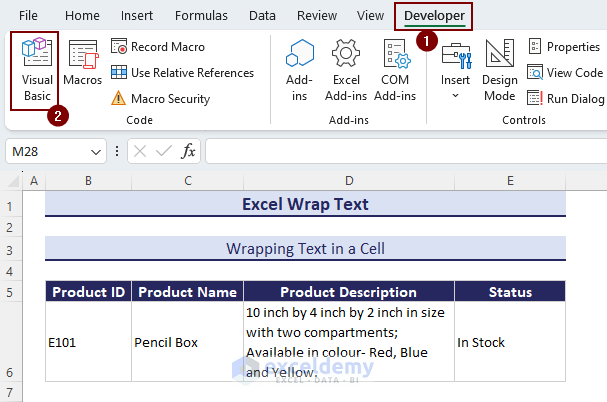The width and height of the screenshot is (607, 402).
Task: Open the Visual Basic editor
Action: click(x=36, y=70)
